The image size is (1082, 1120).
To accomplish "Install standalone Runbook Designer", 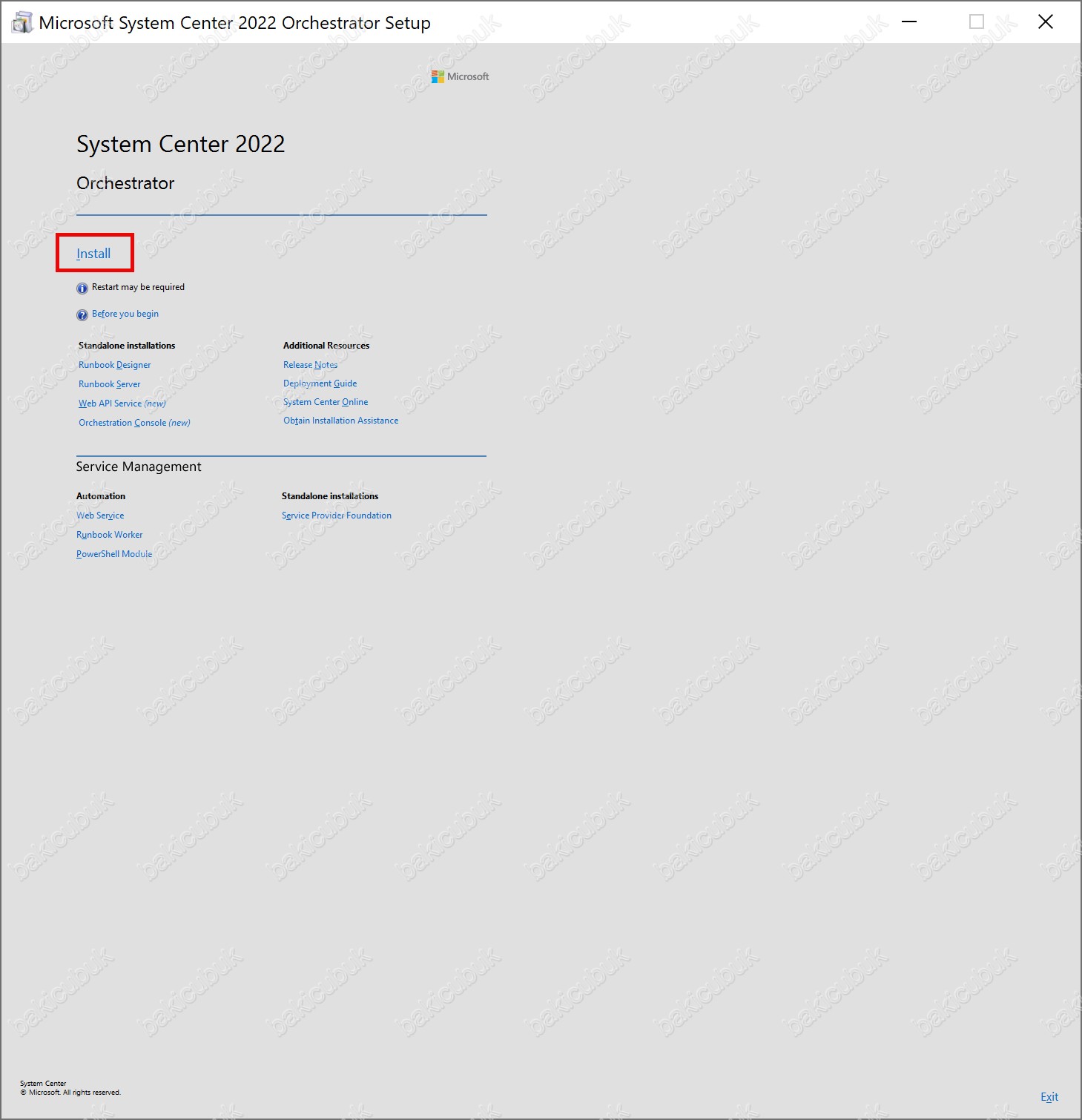I will click(x=115, y=365).
